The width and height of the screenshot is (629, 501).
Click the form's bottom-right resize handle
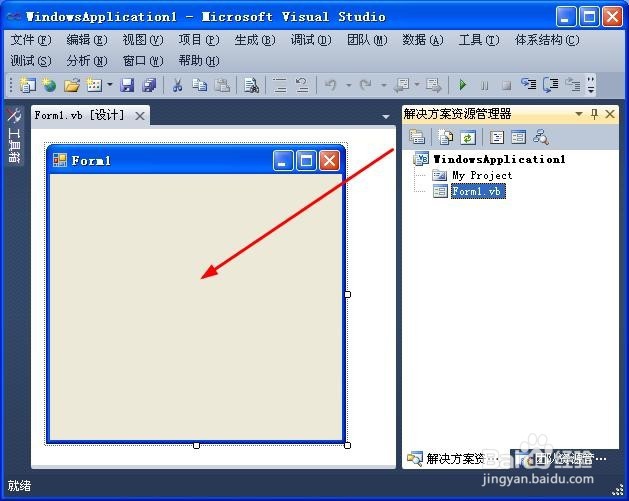[347, 446]
